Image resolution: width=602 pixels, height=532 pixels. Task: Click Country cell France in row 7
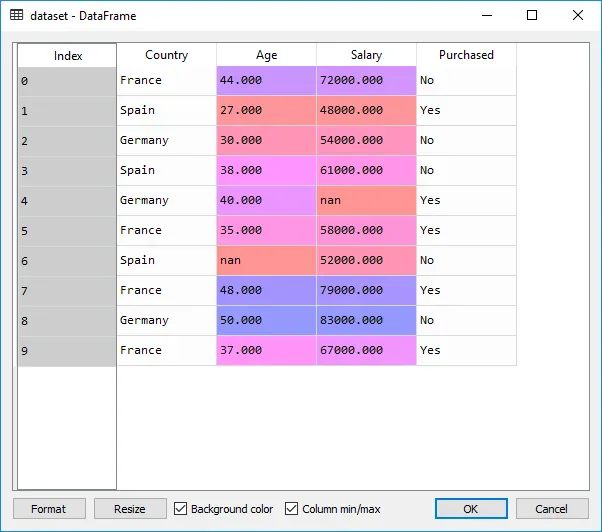[167, 290]
